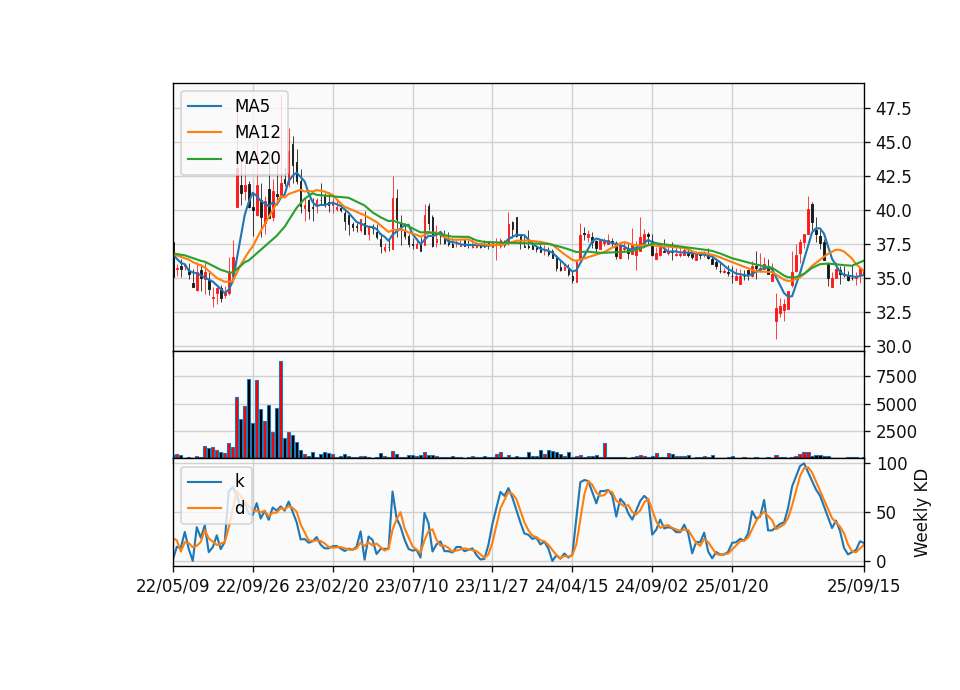
Task: Click the 47.5 price tick label
Action: (894, 109)
